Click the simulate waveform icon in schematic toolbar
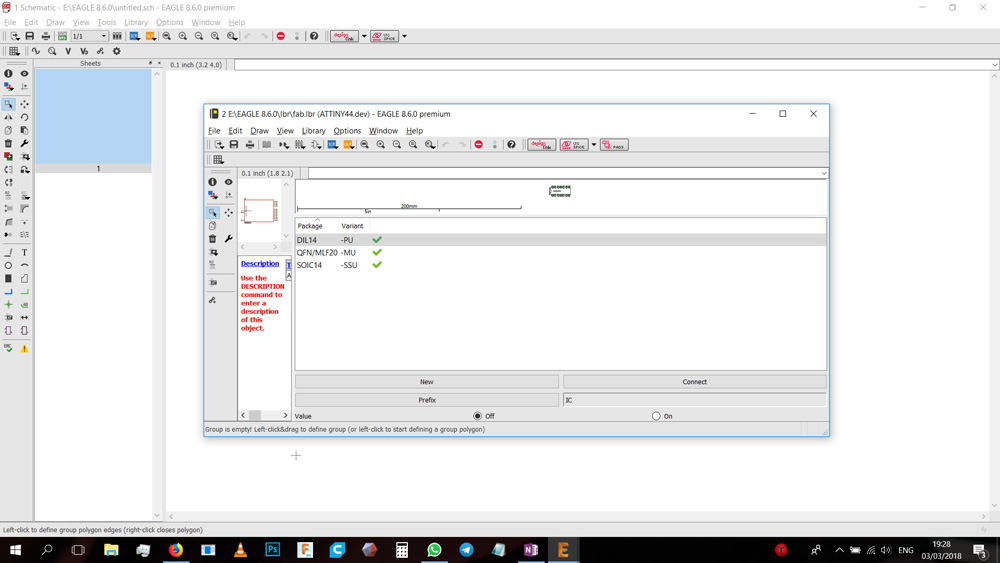The image size is (1000, 563). (36, 51)
